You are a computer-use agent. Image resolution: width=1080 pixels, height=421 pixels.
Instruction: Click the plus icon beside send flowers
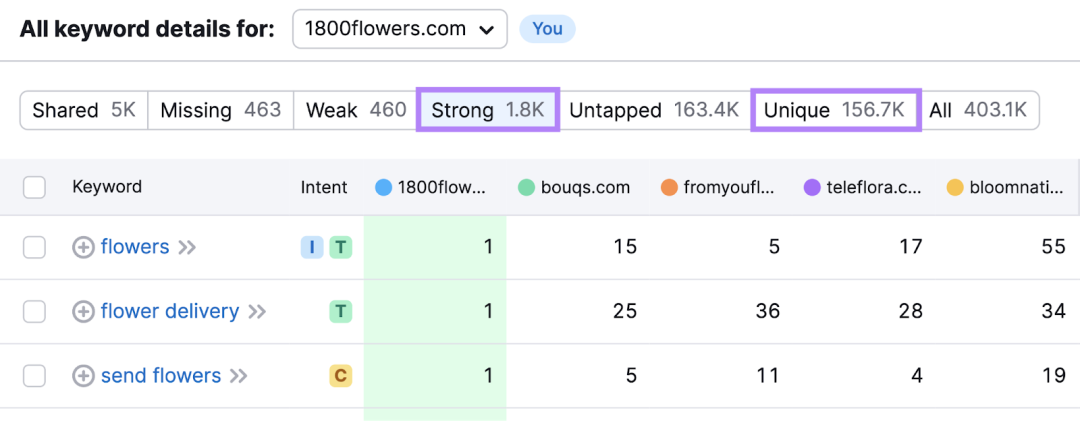tap(83, 376)
